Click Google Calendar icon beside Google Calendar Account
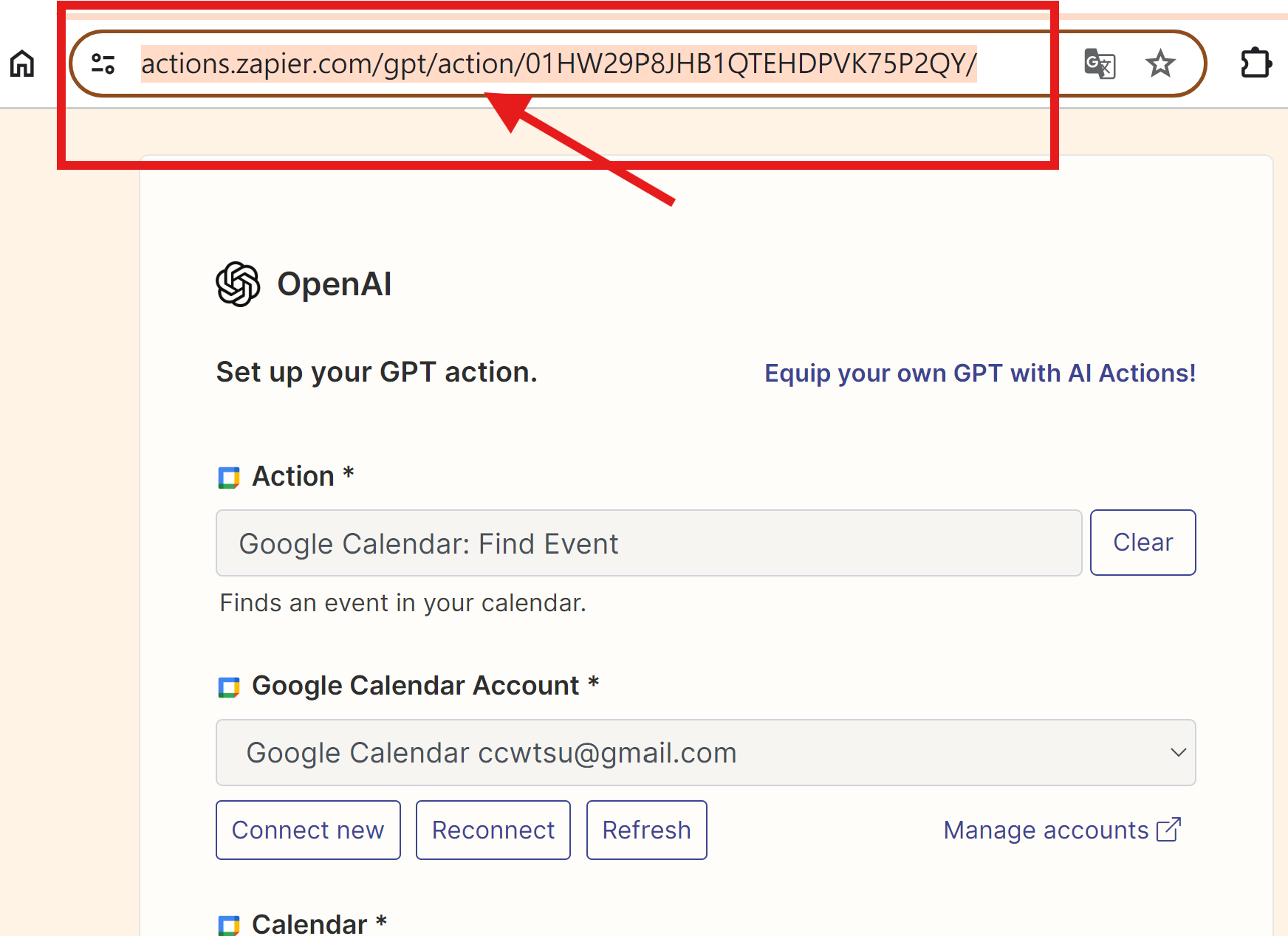The image size is (1288, 936). pyautogui.click(x=229, y=687)
